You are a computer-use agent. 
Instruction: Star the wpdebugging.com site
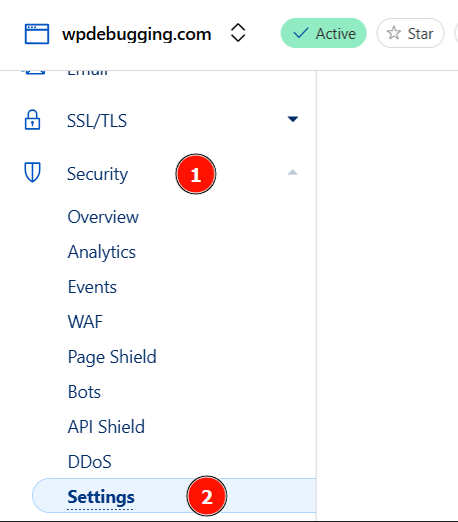[410, 33]
